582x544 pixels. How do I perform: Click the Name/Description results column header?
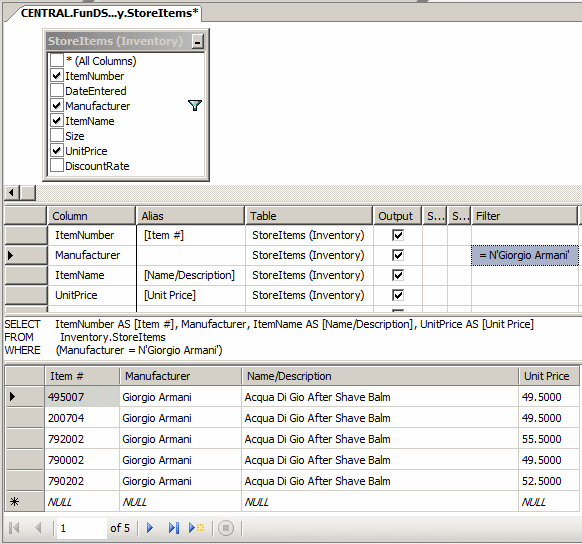click(380, 376)
